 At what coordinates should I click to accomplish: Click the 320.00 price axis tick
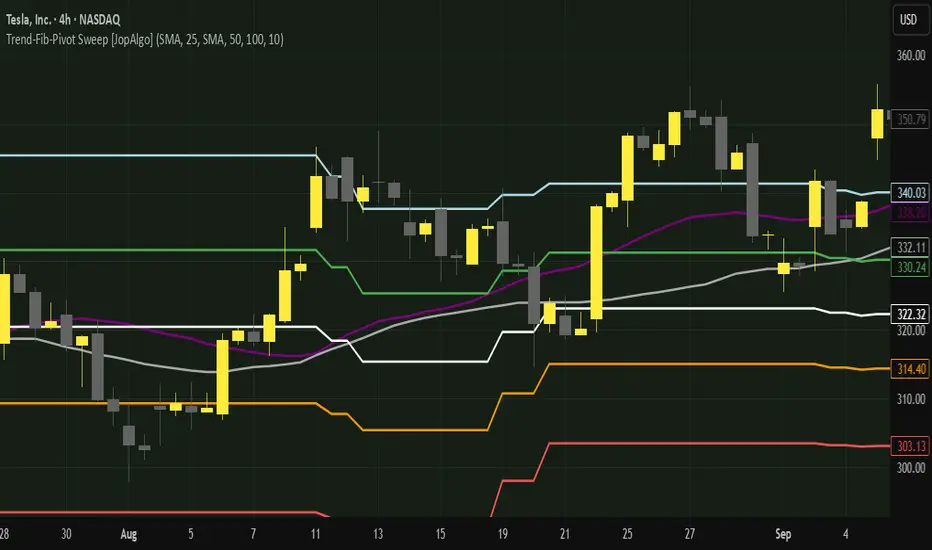[x=911, y=331]
